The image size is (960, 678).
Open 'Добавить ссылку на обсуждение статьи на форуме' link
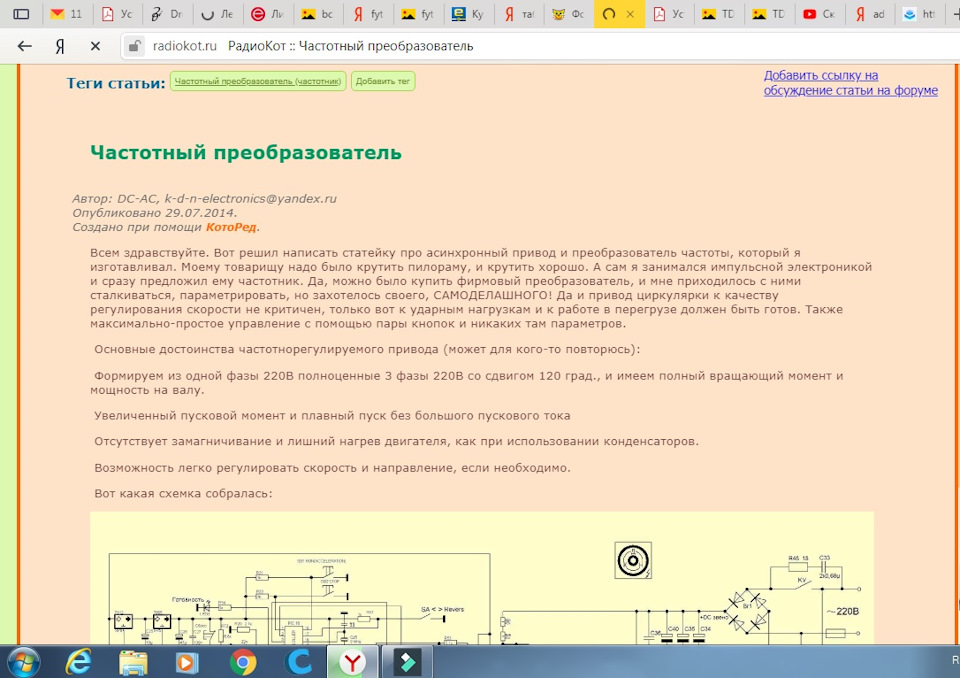850,83
